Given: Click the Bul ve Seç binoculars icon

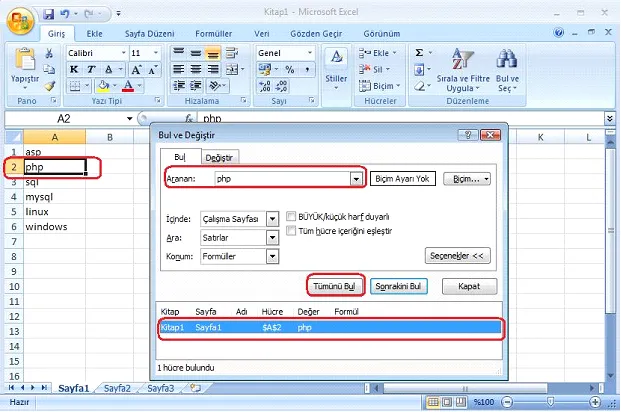Looking at the screenshot, I should 507,62.
